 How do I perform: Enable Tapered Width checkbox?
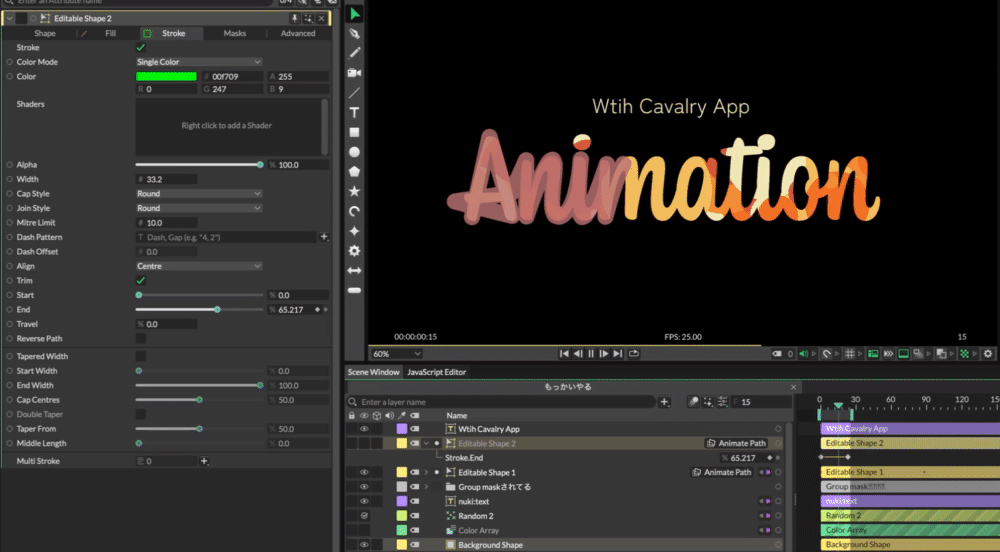[141, 356]
